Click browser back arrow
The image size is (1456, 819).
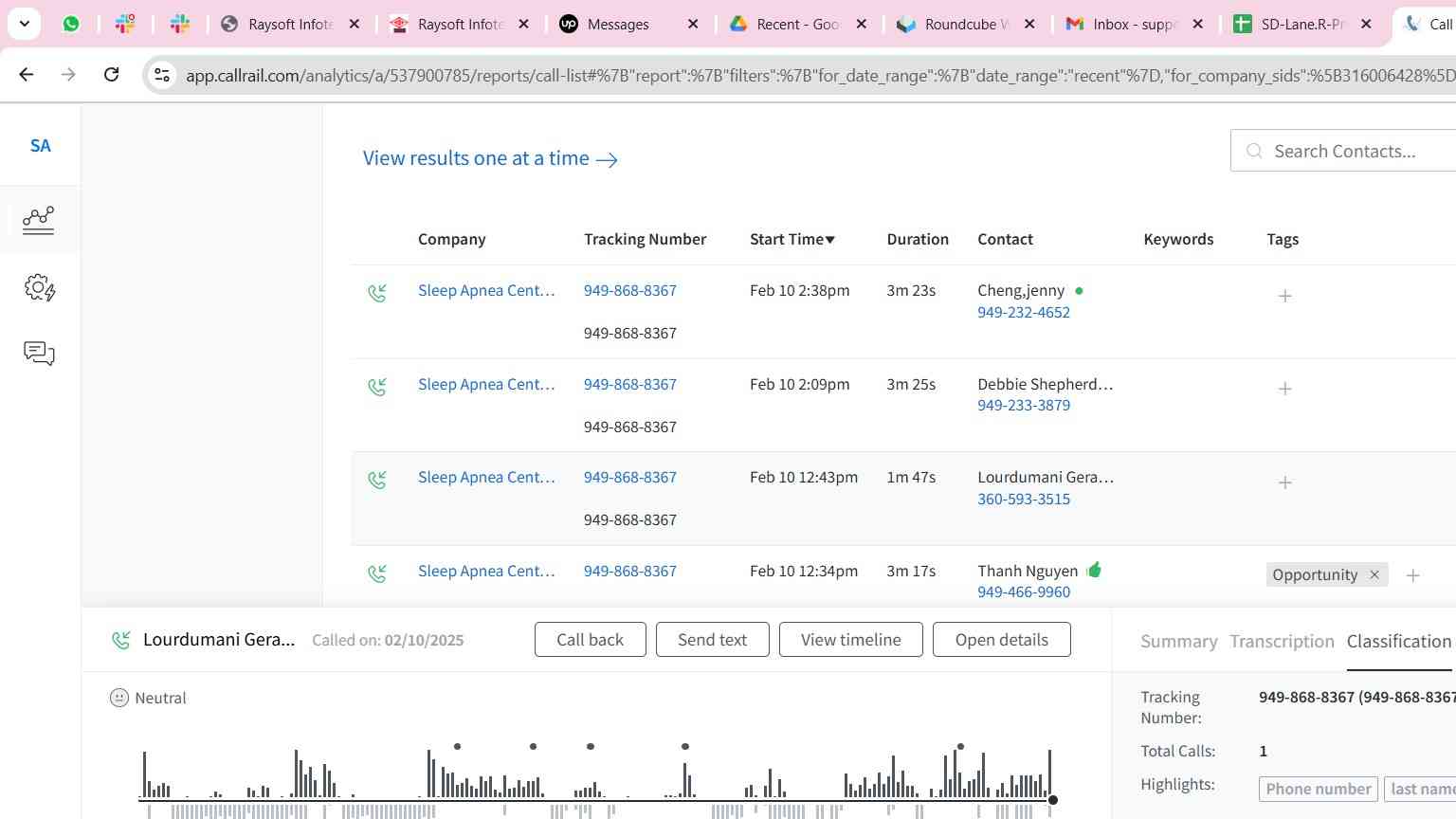(x=27, y=74)
